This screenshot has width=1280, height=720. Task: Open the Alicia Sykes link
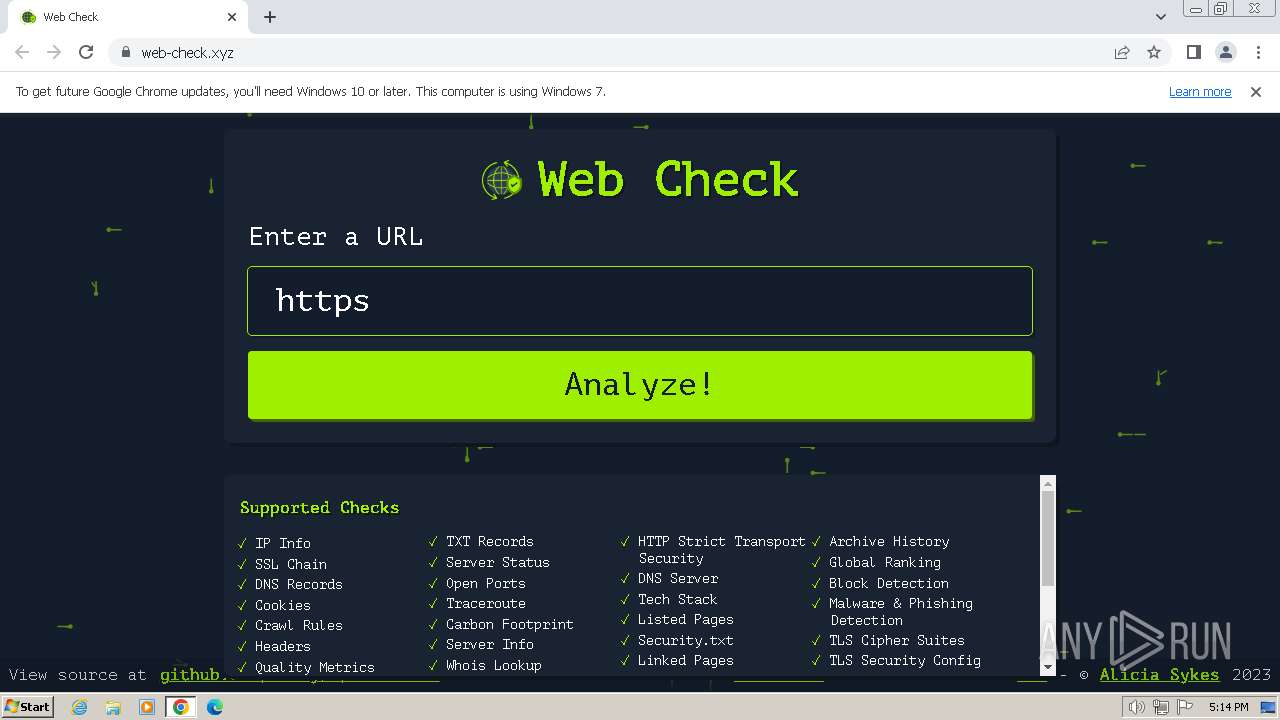pyautogui.click(x=1159, y=675)
